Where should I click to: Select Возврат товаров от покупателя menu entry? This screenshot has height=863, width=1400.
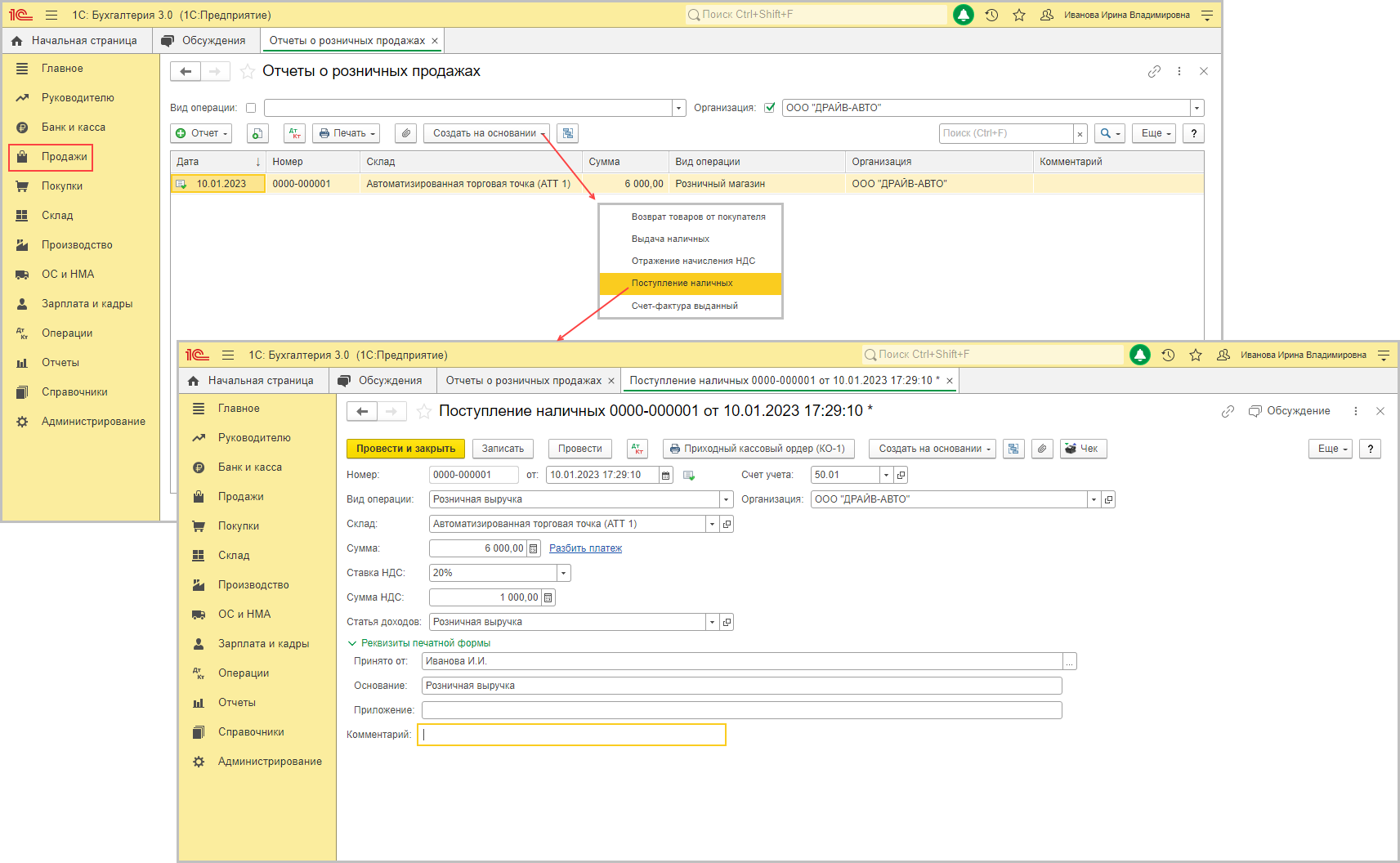tap(690, 217)
